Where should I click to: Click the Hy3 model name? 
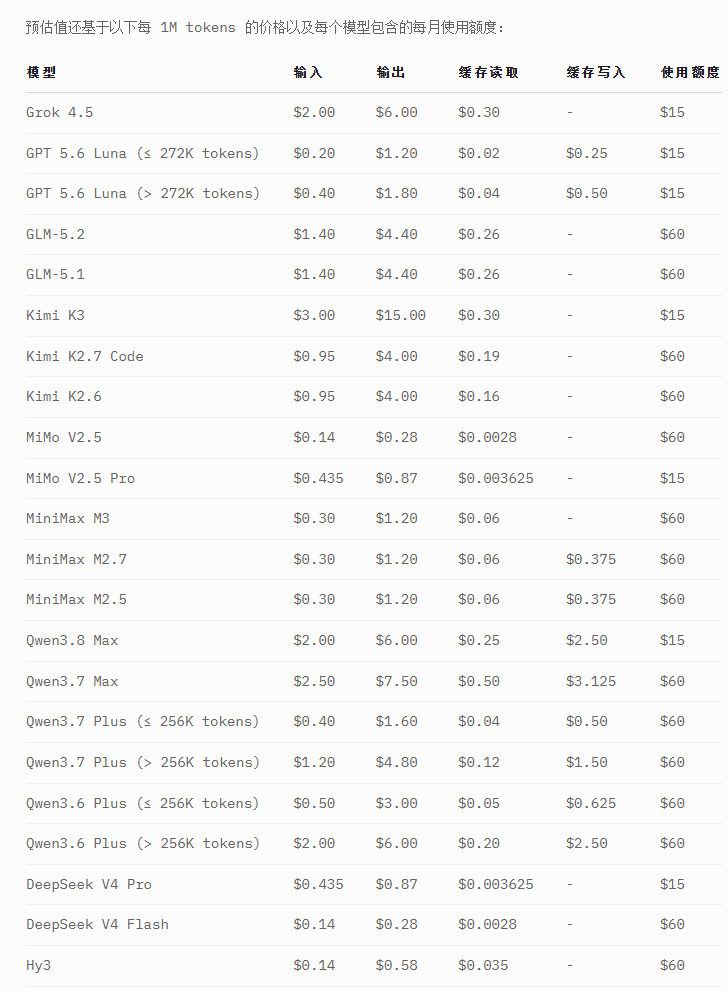click(39, 965)
